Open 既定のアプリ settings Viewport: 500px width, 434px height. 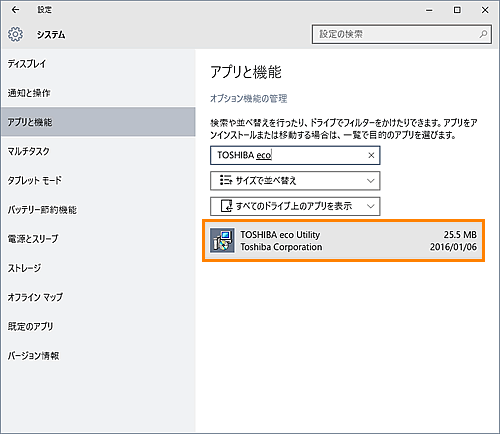(x=98, y=326)
